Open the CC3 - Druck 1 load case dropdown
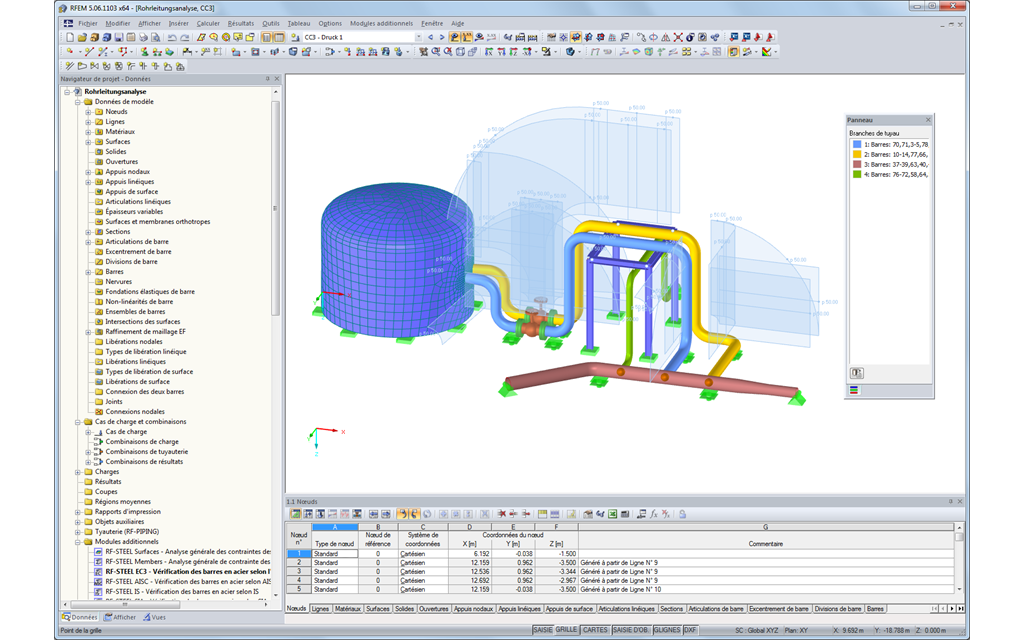The height and width of the screenshot is (640, 1024). [419, 37]
